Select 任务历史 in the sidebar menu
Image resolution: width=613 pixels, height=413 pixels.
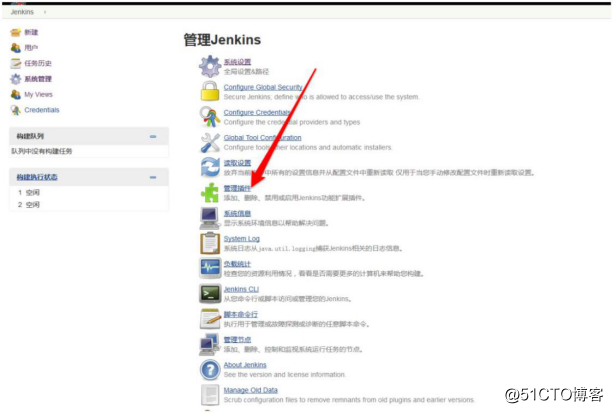coord(38,63)
